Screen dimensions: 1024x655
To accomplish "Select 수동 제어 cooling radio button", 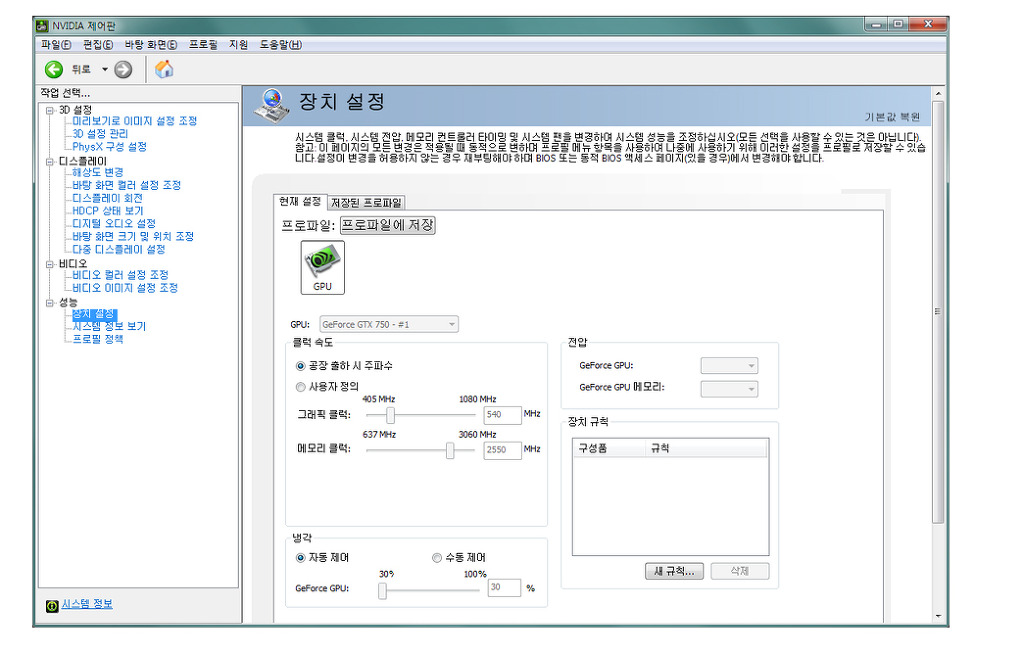I will (437, 558).
